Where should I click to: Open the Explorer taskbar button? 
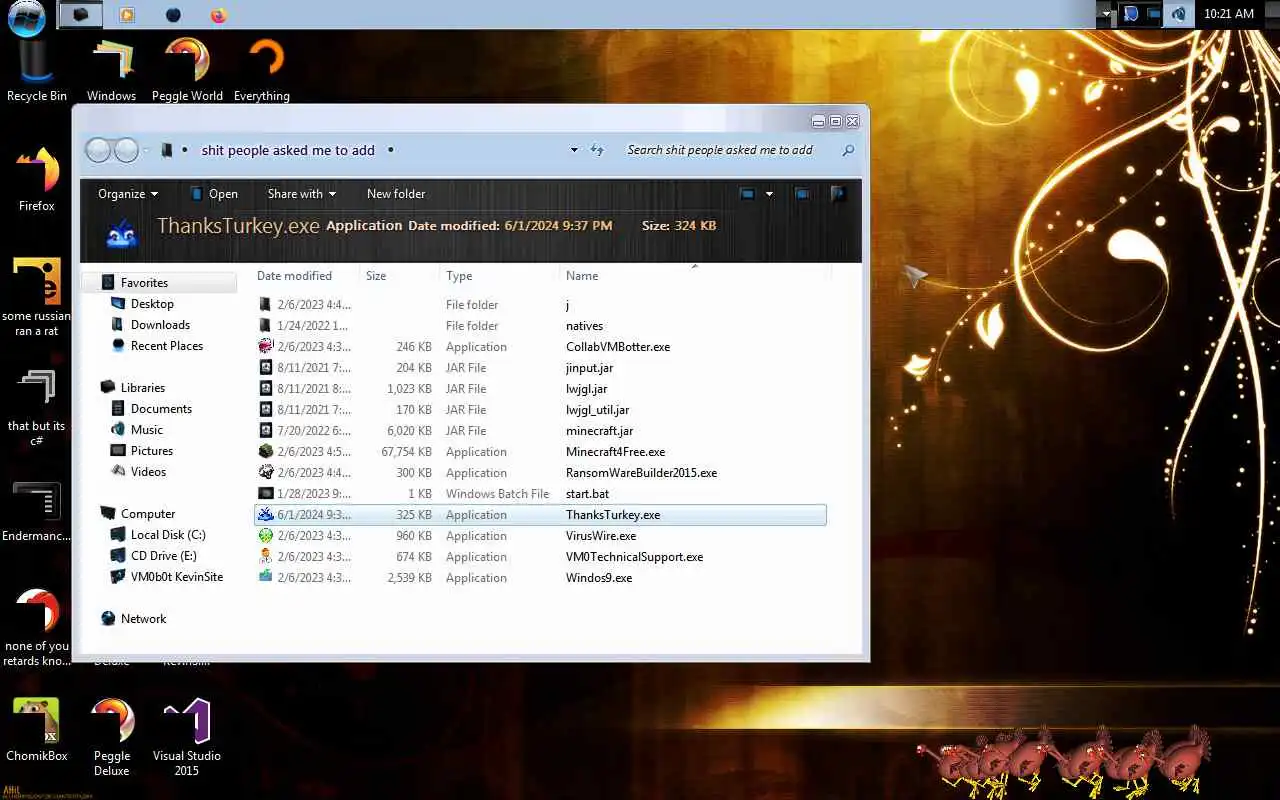[x=81, y=15]
